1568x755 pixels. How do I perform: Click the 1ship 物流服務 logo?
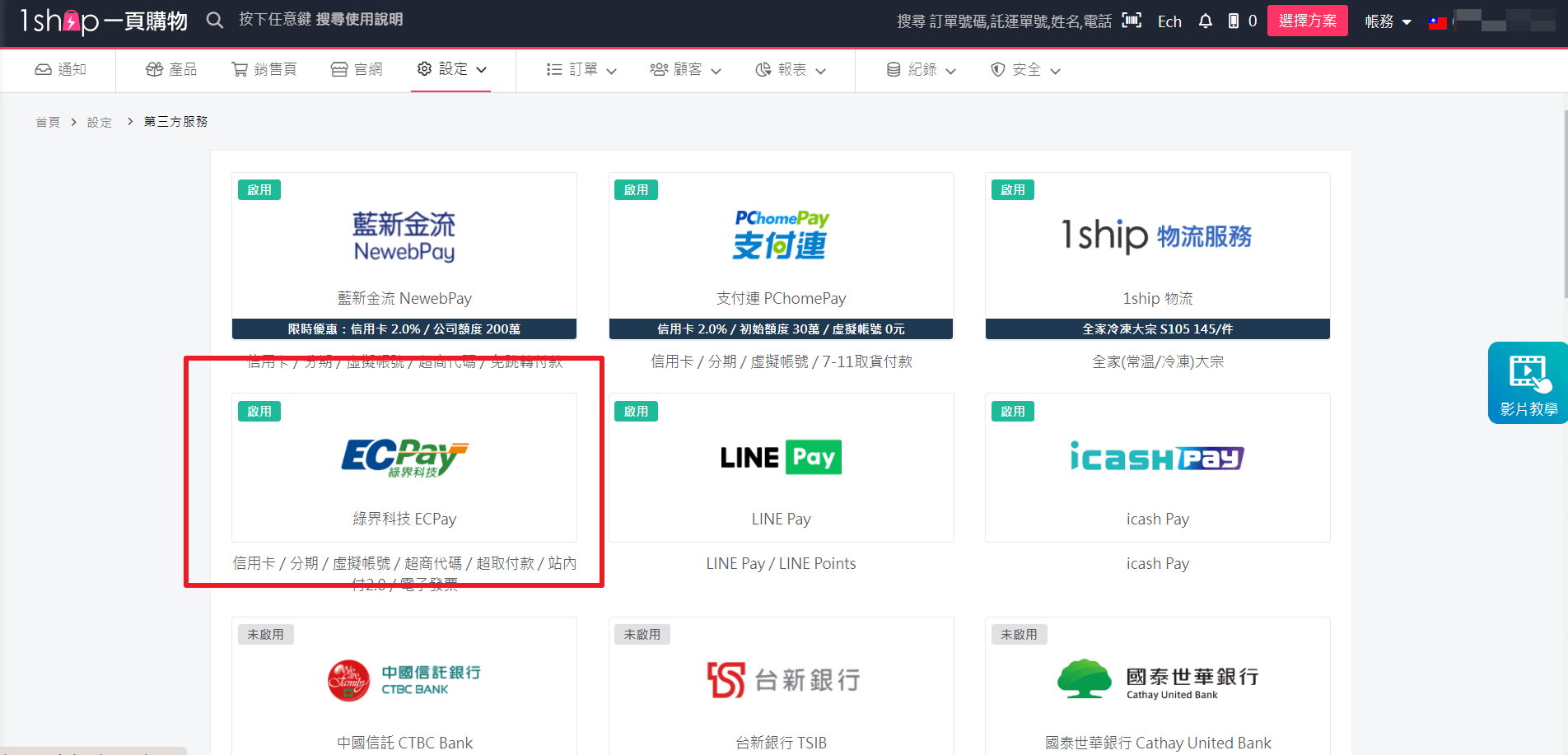tap(1157, 235)
